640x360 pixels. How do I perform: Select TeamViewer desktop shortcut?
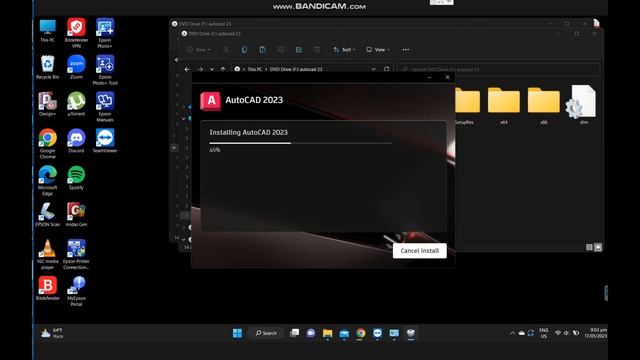coord(105,141)
